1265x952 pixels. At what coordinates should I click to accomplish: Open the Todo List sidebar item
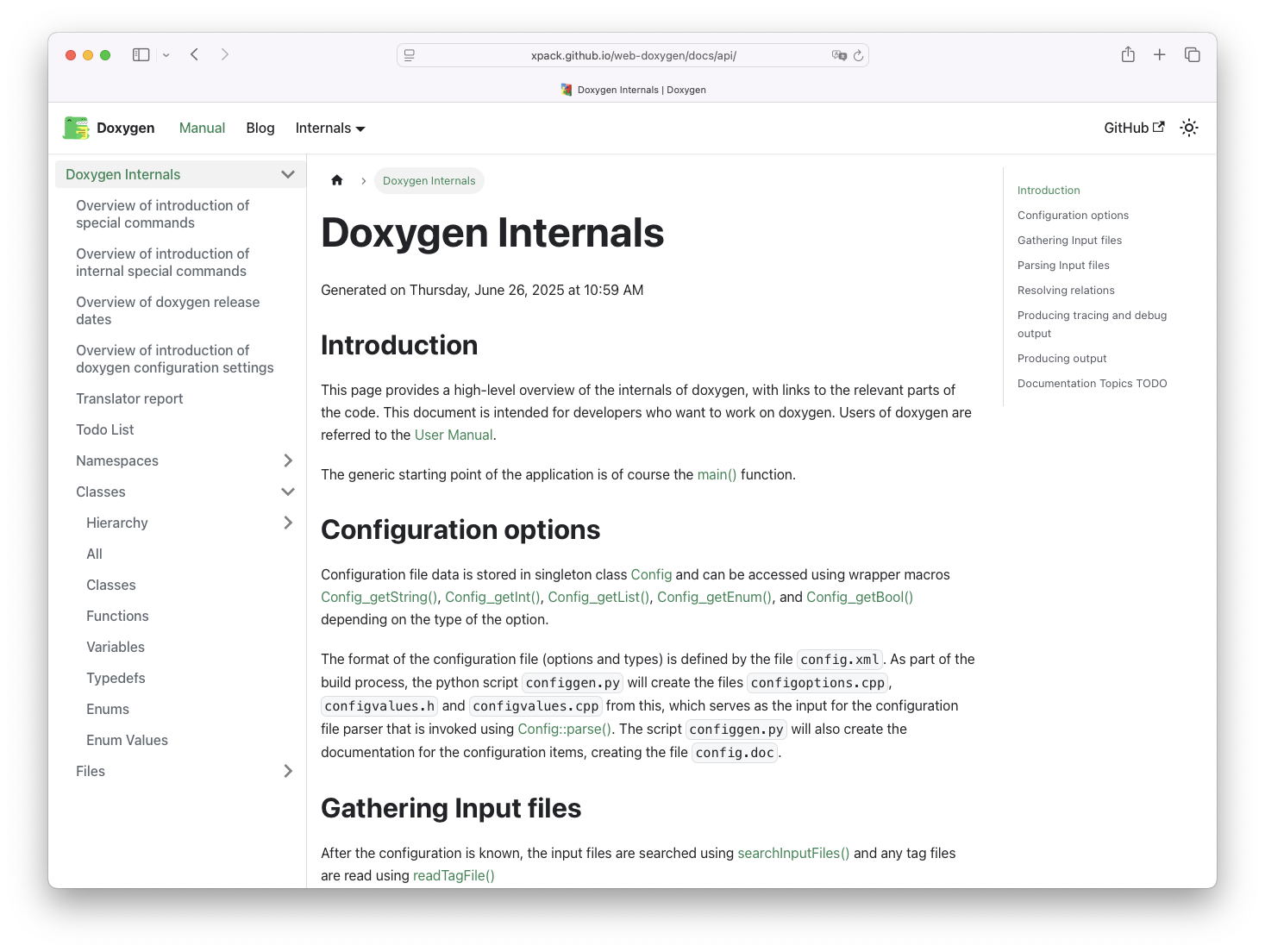pyautogui.click(x=105, y=429)
